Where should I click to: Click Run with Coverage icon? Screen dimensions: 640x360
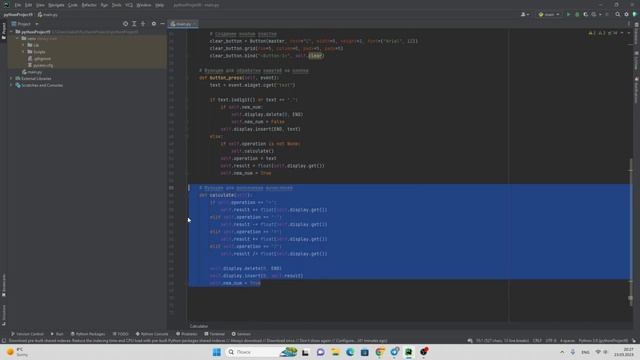coord(585,14)
